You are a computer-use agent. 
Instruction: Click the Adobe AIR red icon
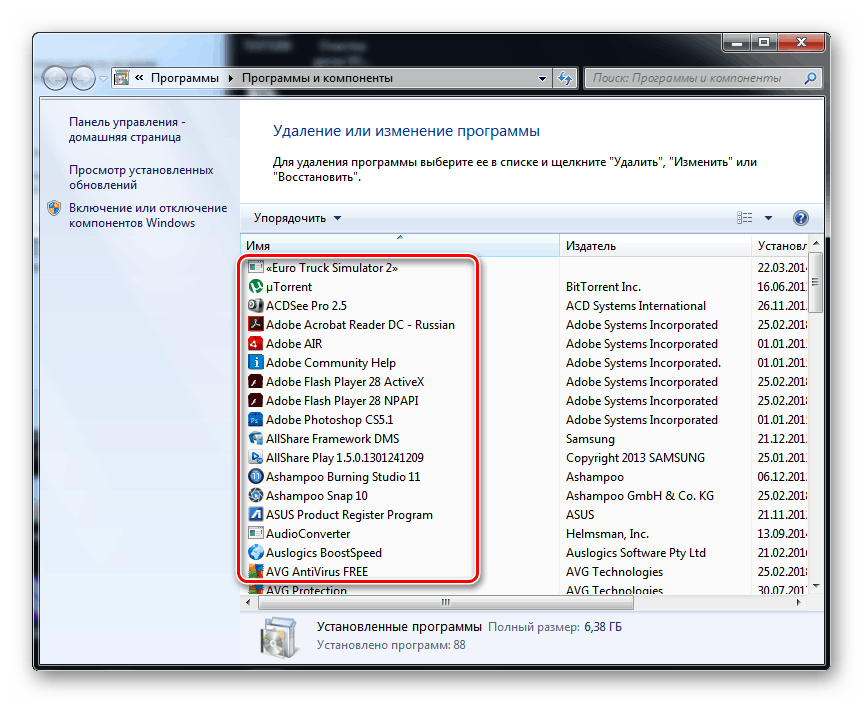point(256,344)
